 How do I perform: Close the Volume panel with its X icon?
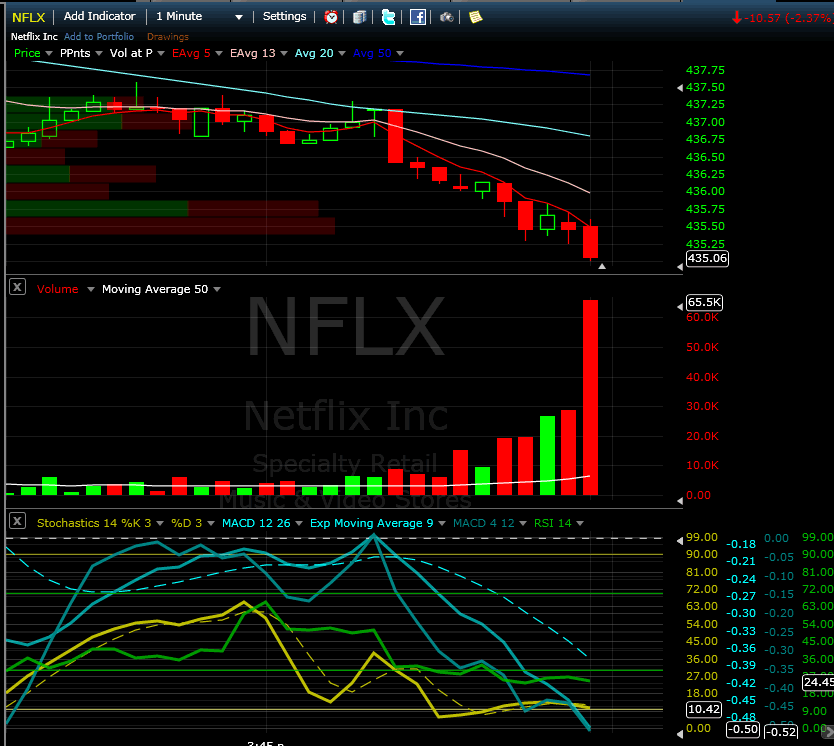[x=16, y=288]
